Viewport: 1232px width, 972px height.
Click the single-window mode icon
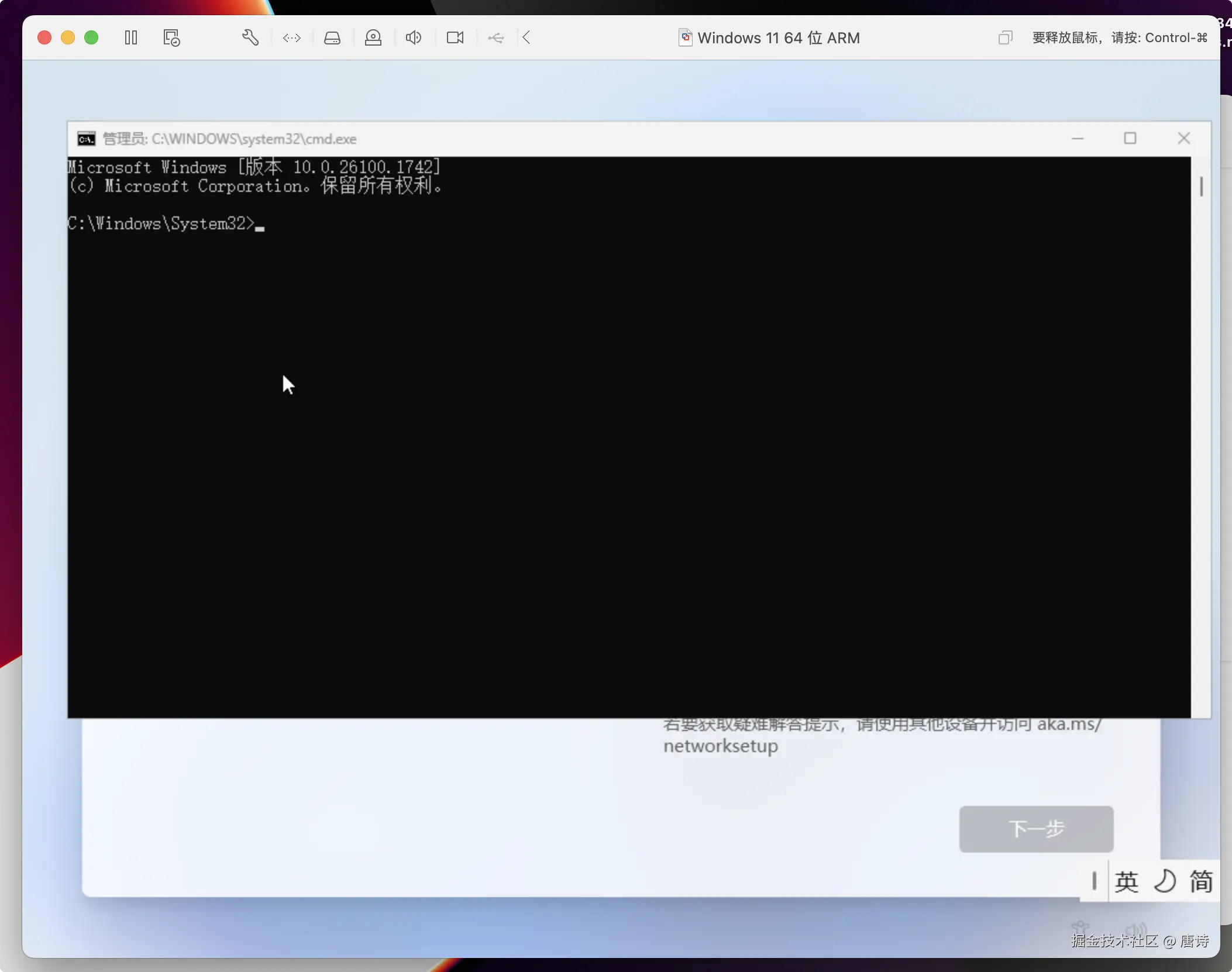[x=1005, y=38]
